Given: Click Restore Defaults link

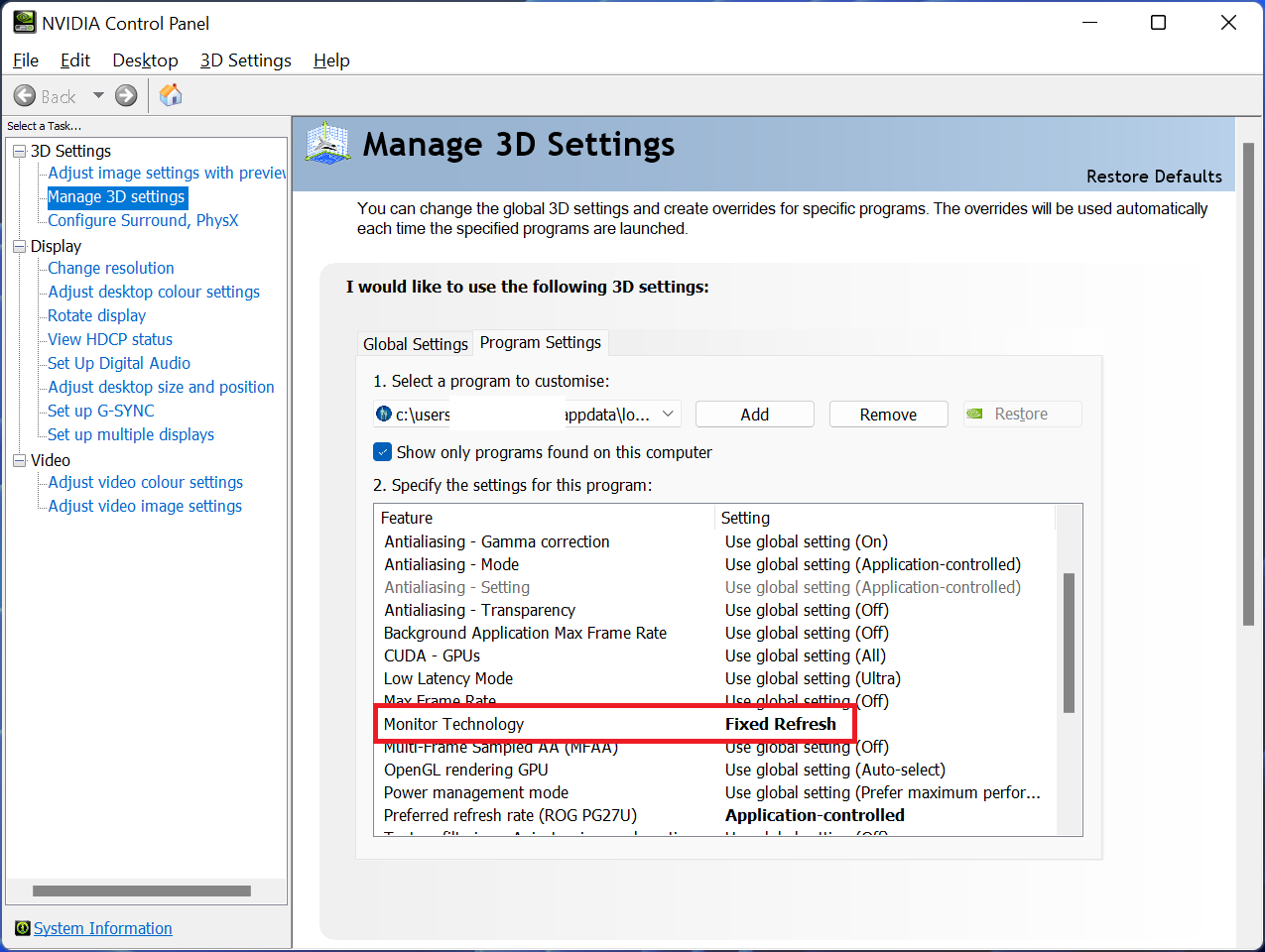Looking at the screenshot, I should (x=1154, y=177).
